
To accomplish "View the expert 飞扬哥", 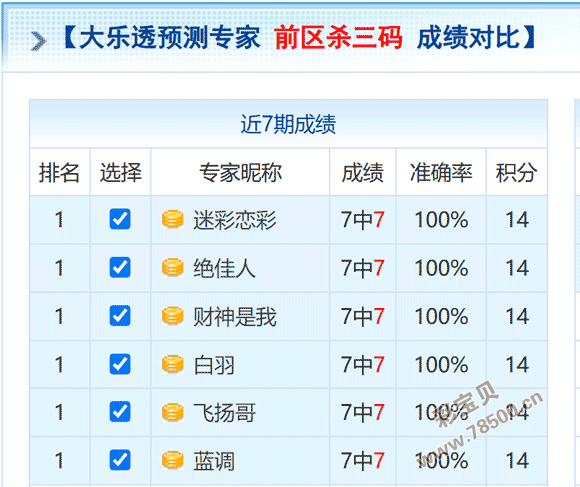I will (224, 413).
